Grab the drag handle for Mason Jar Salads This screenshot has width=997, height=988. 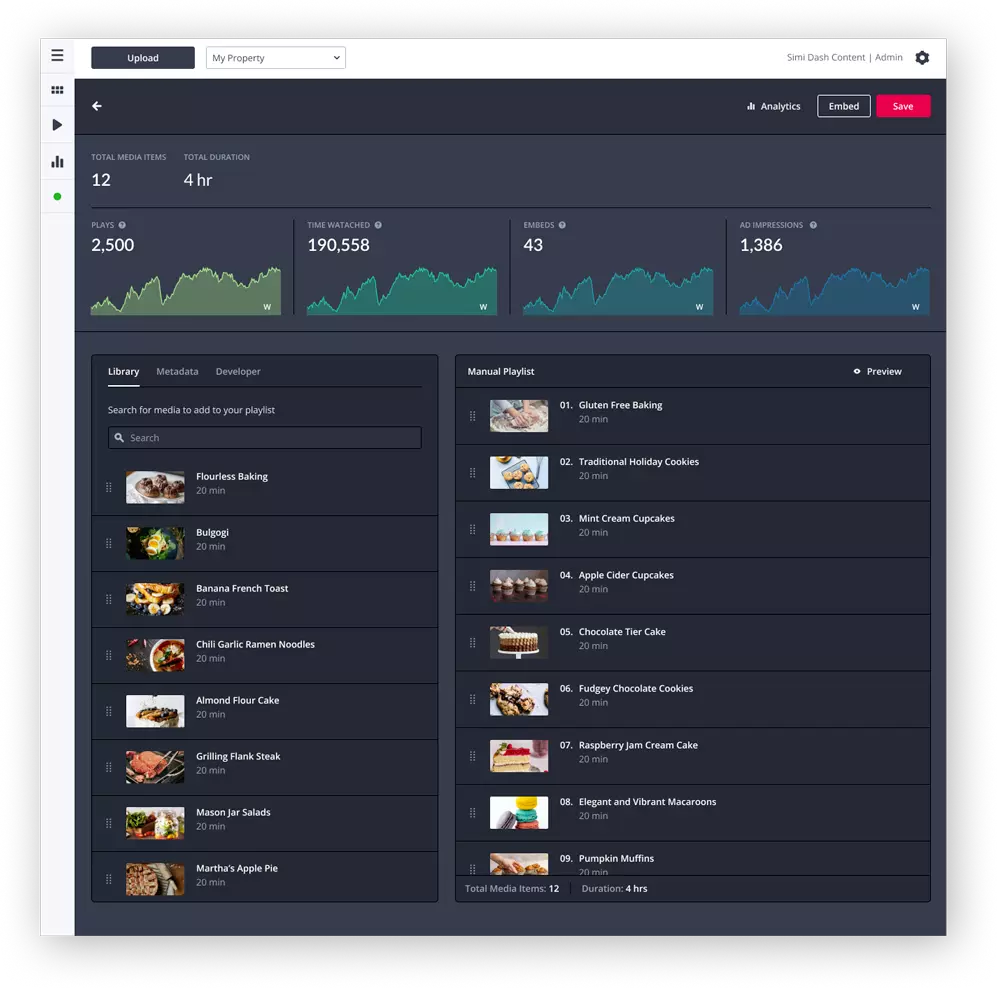pos(109,823)
